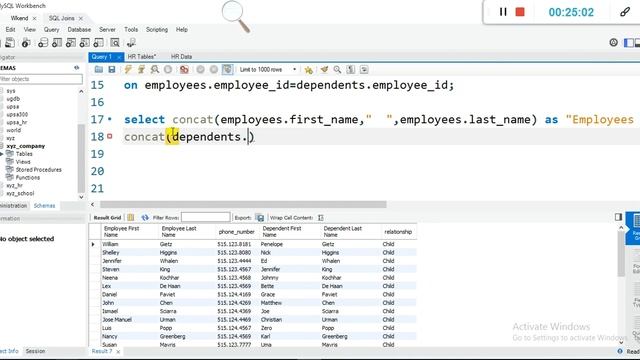640x360 pixels.
Task: Select the xyz_company schema
Action: click(25, 146)
